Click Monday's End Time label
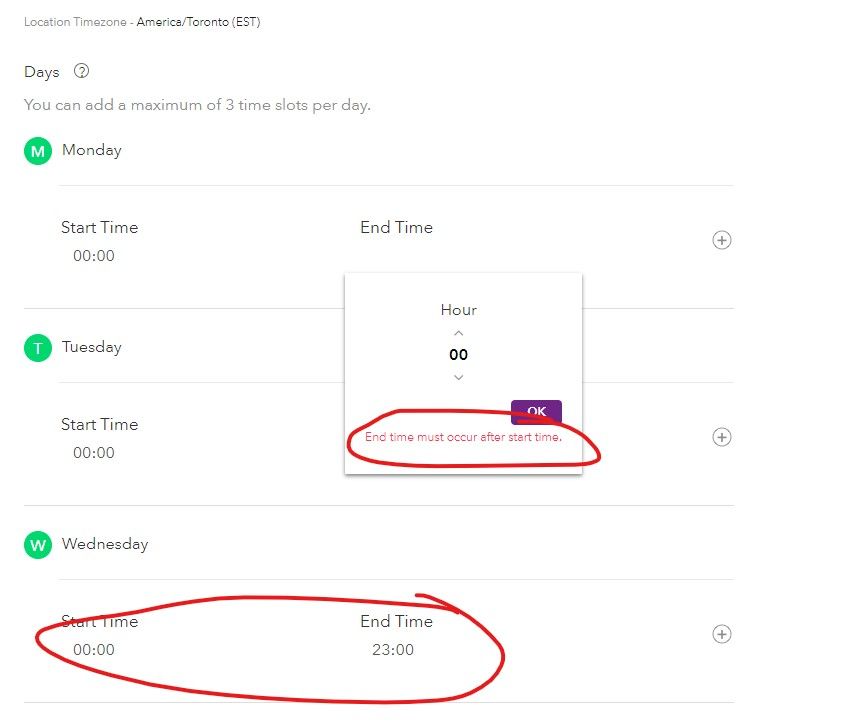Image resolution: width=845 pixels, height=723 pixels. pyautogui.click(x=396, y=227)
